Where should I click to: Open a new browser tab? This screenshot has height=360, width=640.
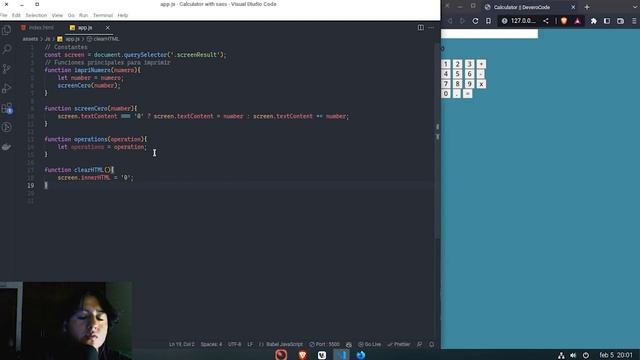click(587, 7)
